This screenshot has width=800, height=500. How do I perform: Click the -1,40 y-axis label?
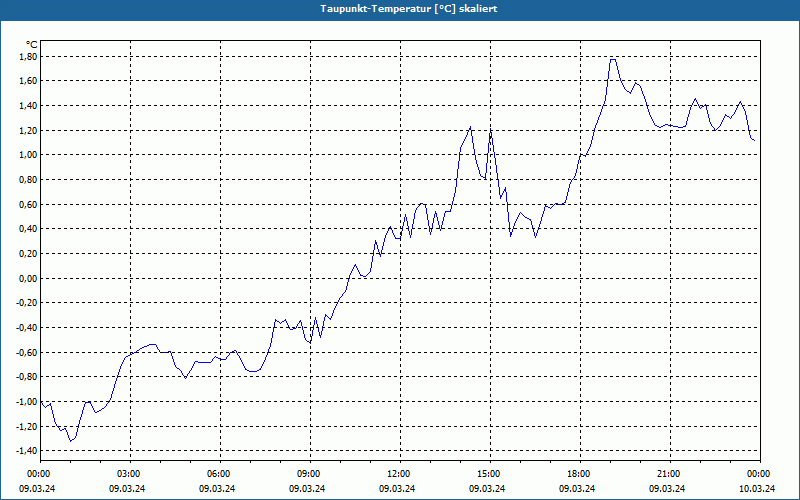point(27,451)
